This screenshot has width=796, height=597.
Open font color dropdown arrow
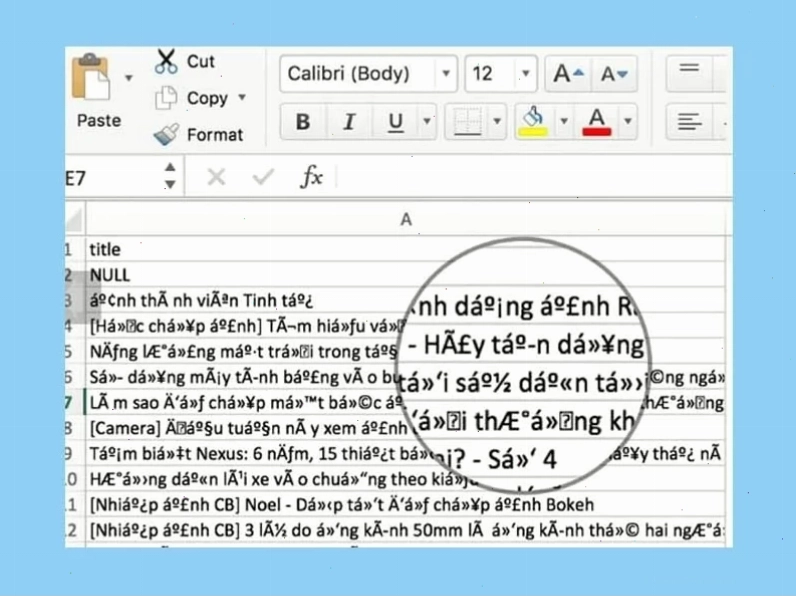tap(628, 121)
